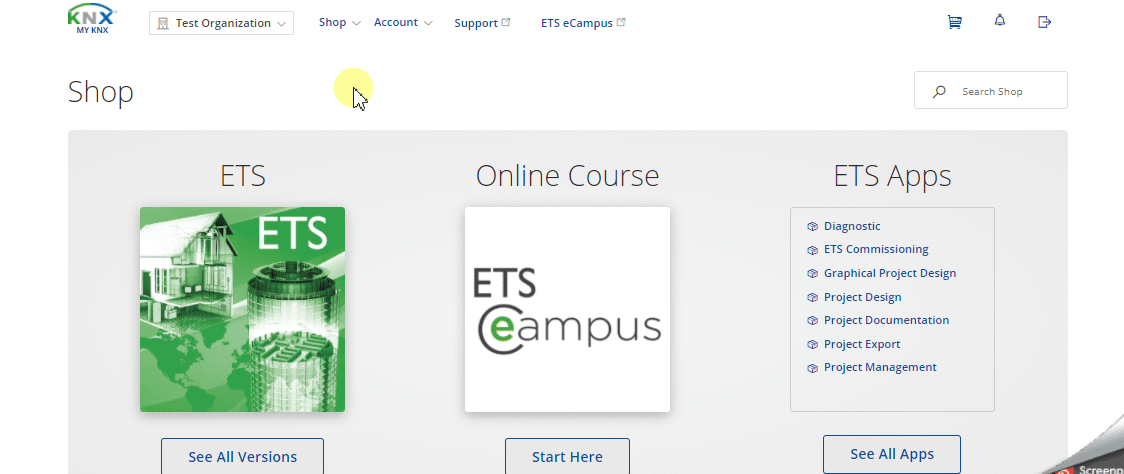
Task: Click the external-link icon next to Support
Action: coord(506,22)
